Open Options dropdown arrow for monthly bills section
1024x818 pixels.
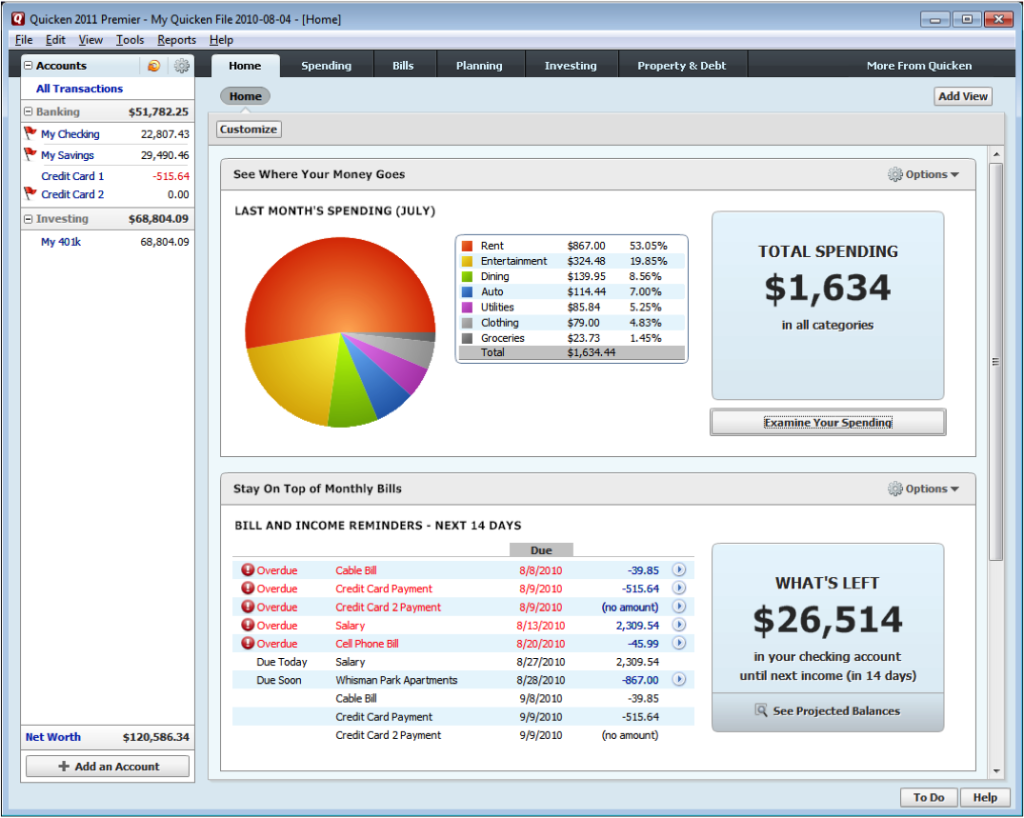[955, 489]
